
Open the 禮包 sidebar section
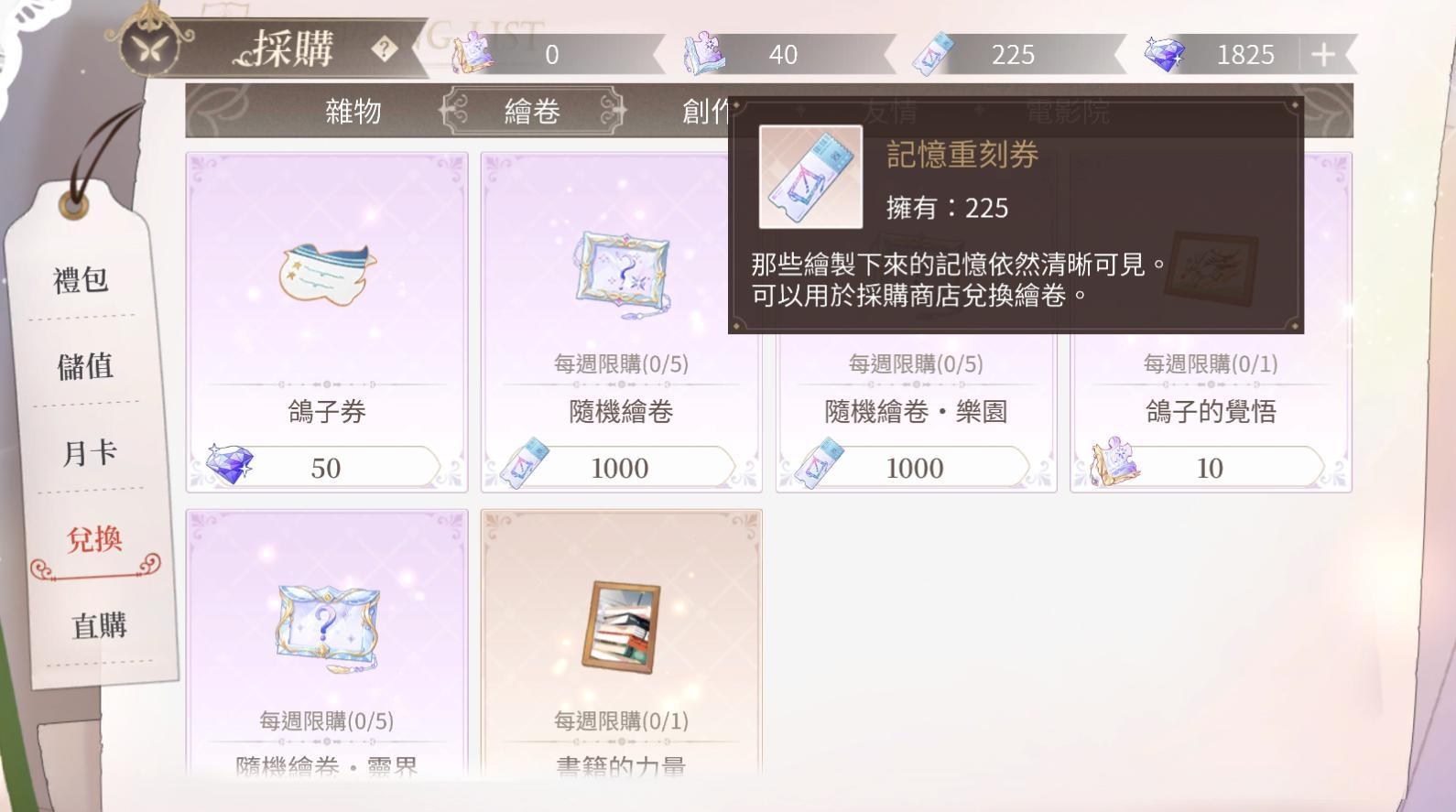pos(81,279)
